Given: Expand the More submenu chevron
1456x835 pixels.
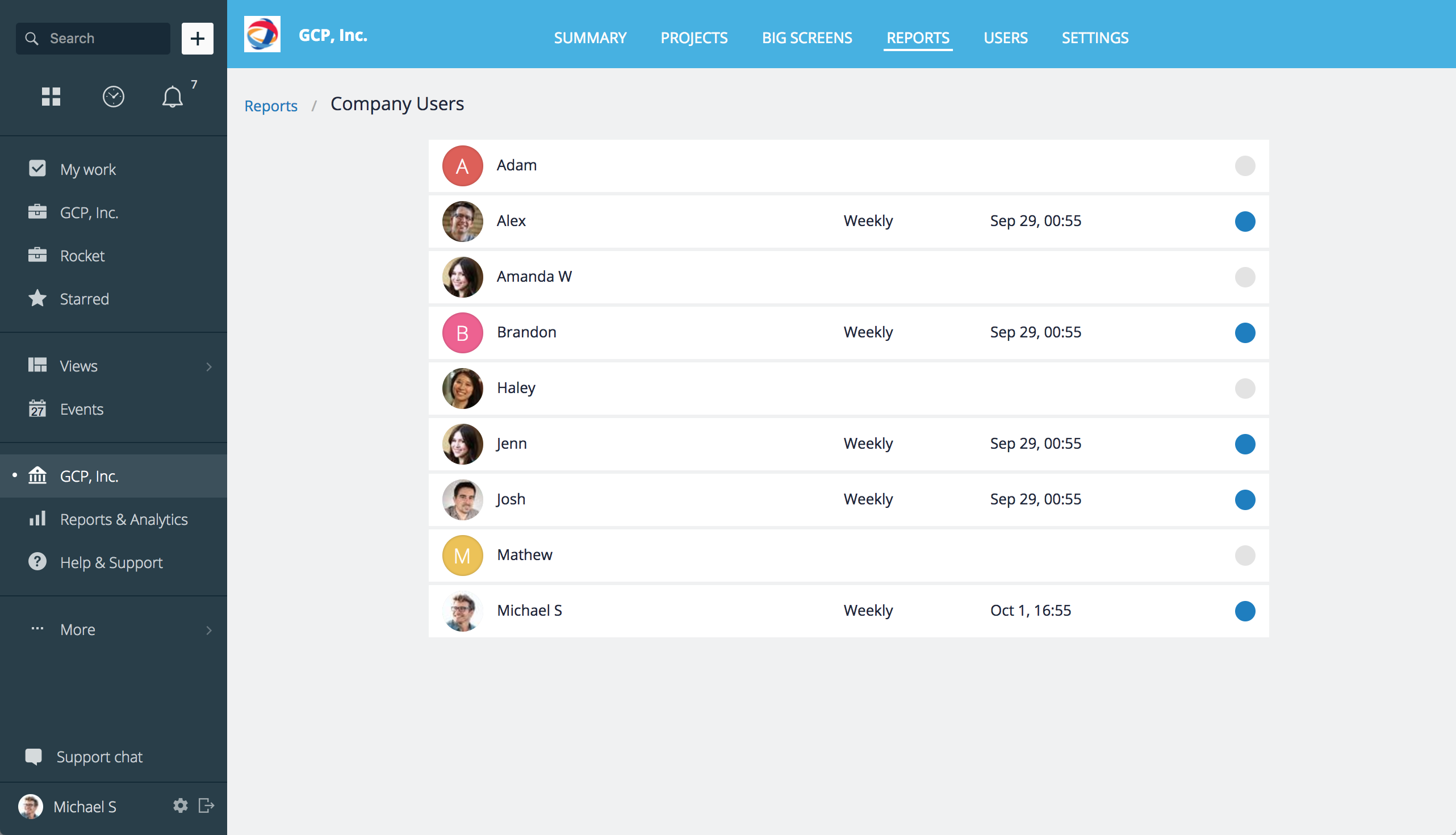Looking at the screenshot, I should point(209,631).
